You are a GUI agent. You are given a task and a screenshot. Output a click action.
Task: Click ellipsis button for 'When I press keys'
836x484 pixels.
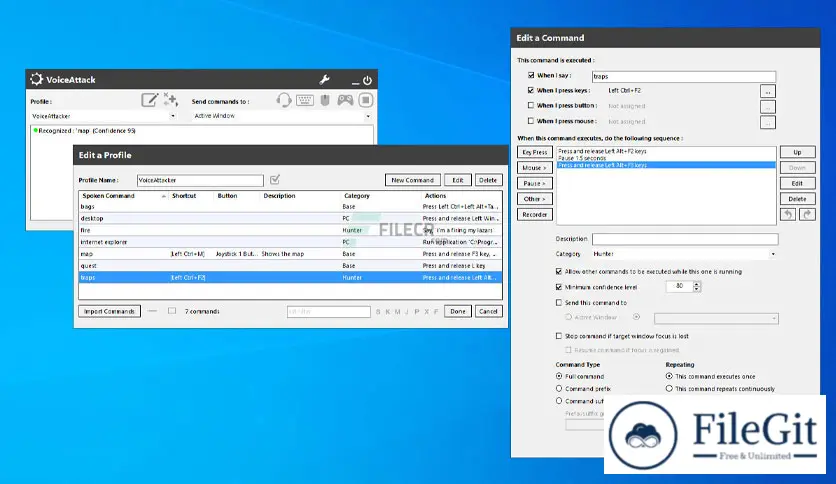[x=768, y=91]
